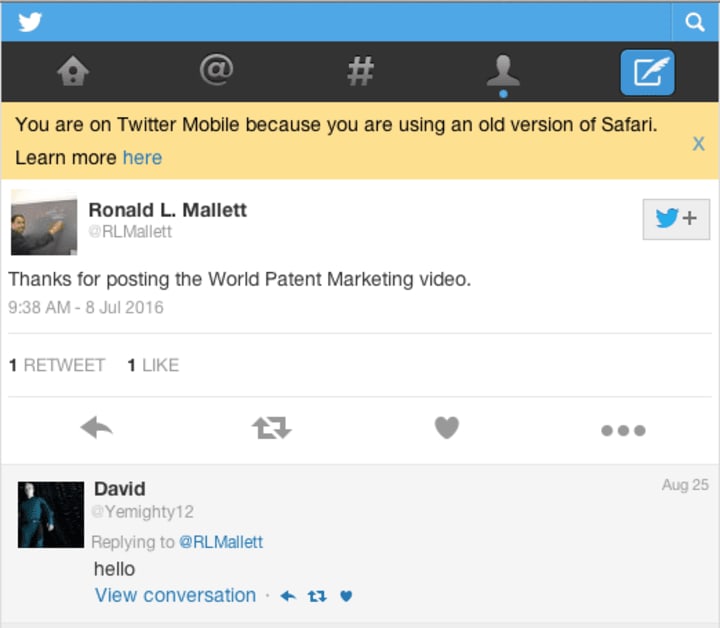The image size is (720, 628).
Task: Open Ronald L. Mallett's profile picture
Action: click(x=44, y=222)
